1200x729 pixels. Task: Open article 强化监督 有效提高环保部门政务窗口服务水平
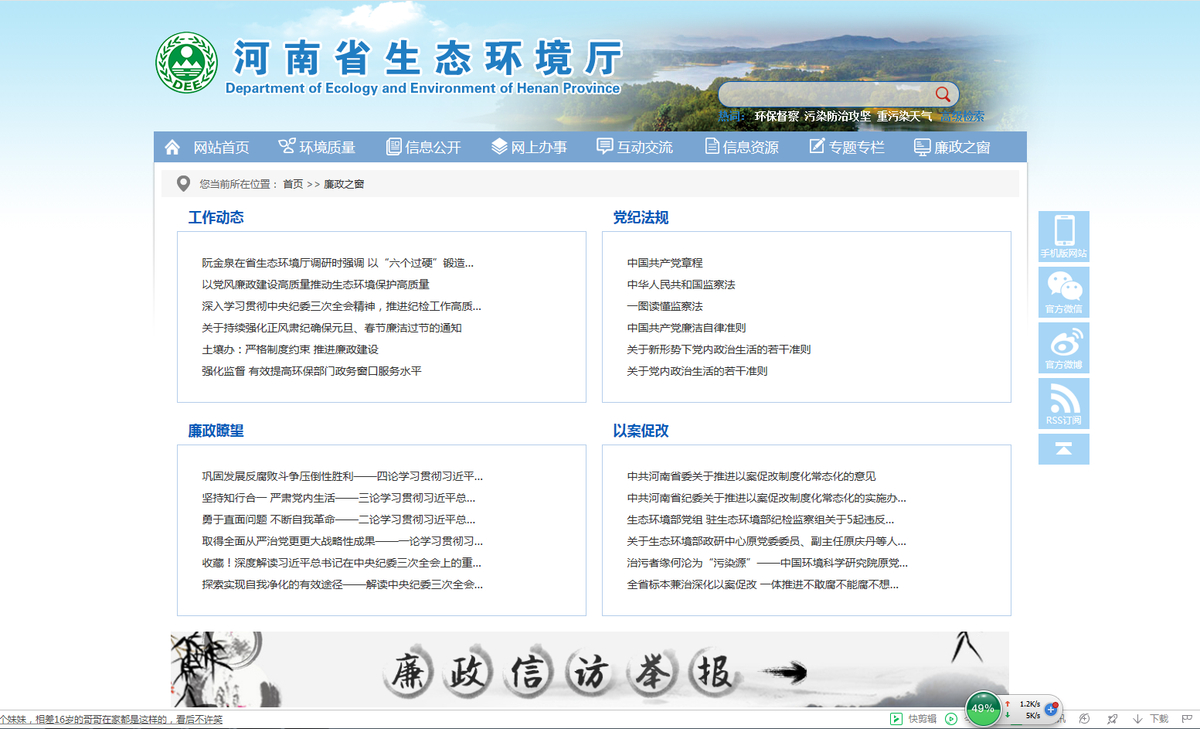coord(312,371)
